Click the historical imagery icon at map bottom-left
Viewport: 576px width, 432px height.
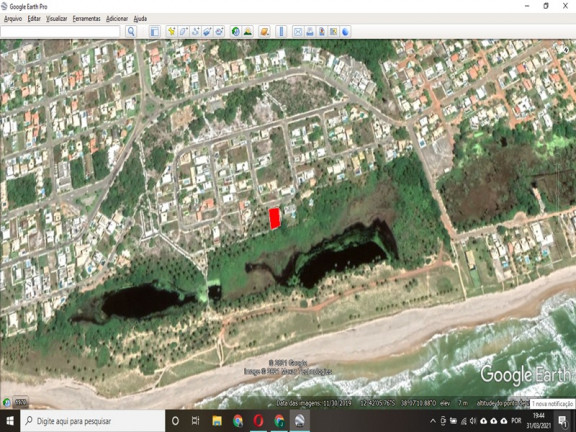coord(6,402)
